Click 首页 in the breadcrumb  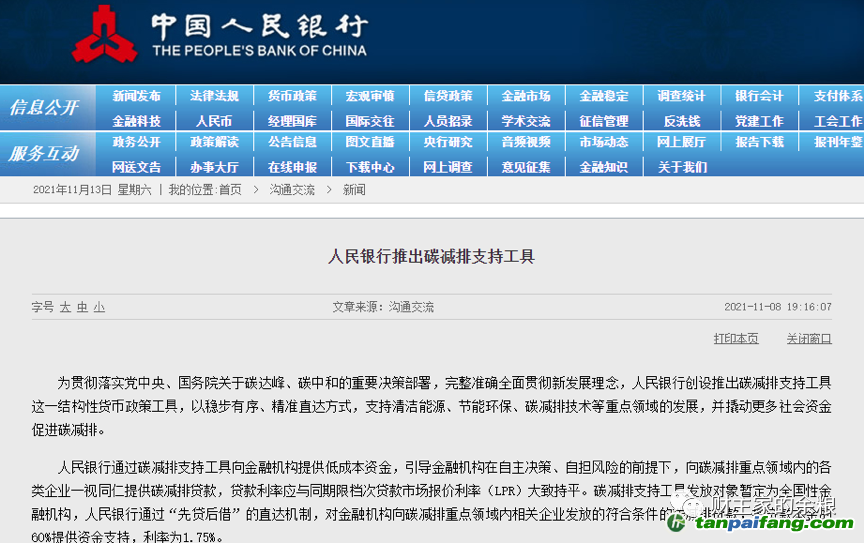[x=230, y=189]
